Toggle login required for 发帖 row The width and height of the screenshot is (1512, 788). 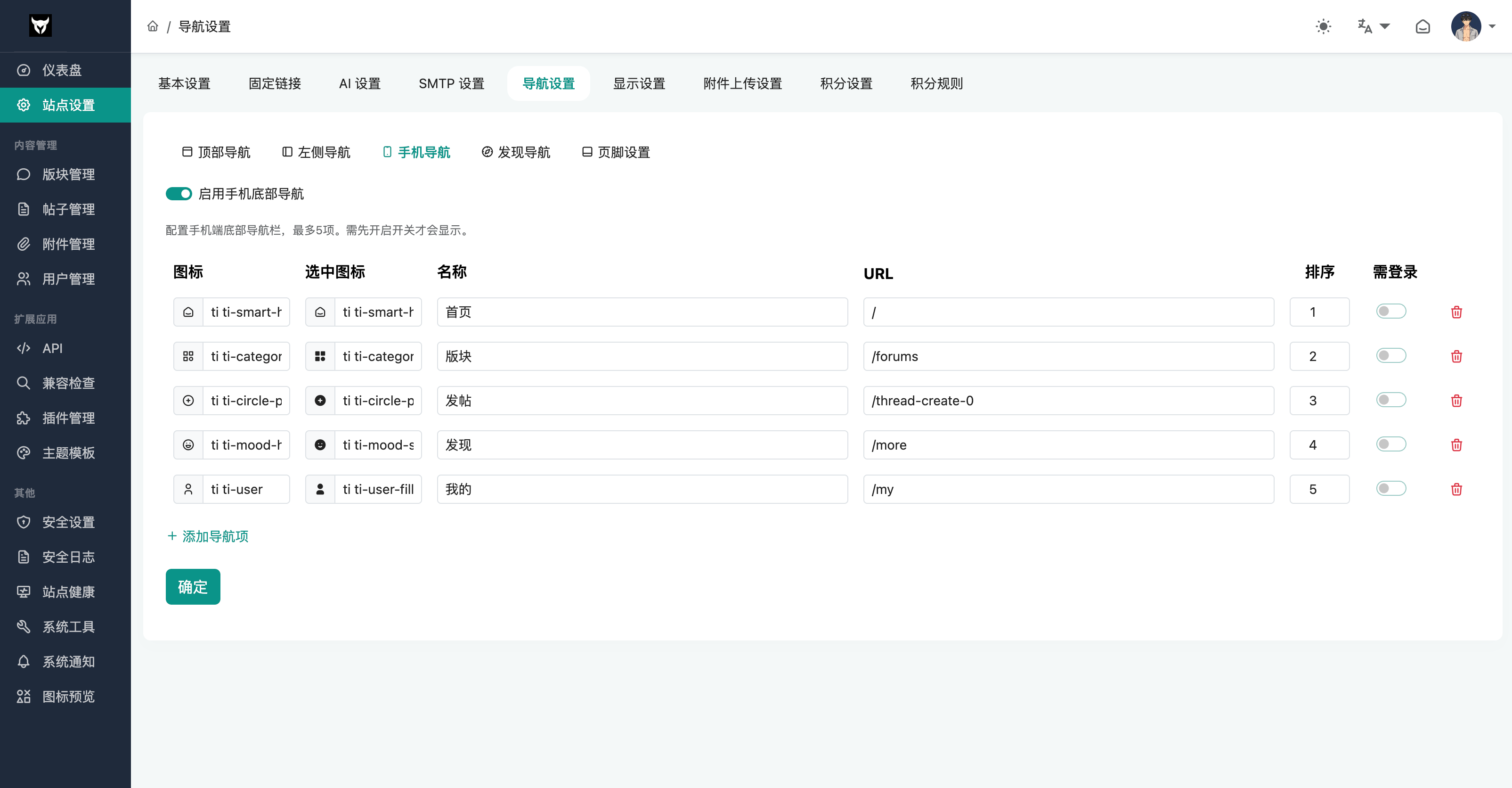tap(1391, 400)
